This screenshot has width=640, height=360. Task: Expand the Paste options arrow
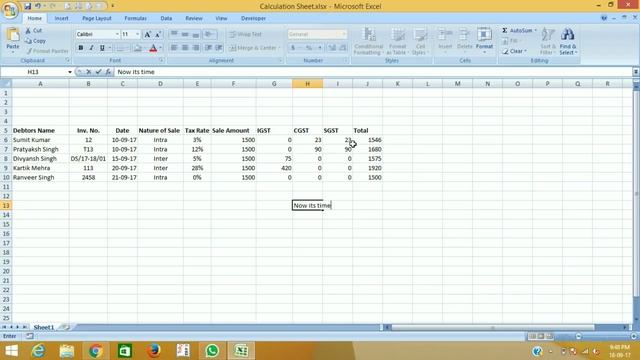[x=13, y=52]
